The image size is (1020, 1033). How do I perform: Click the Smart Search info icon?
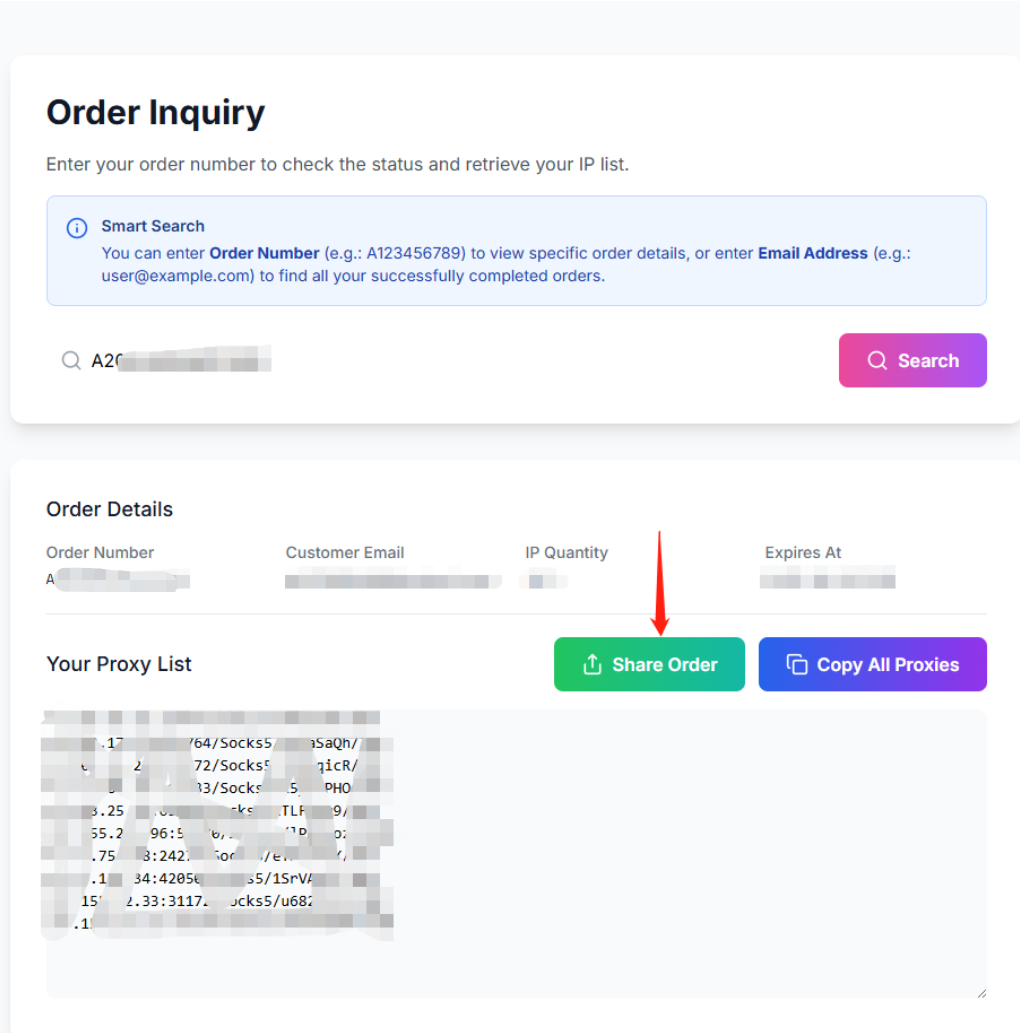click(77, 228)
